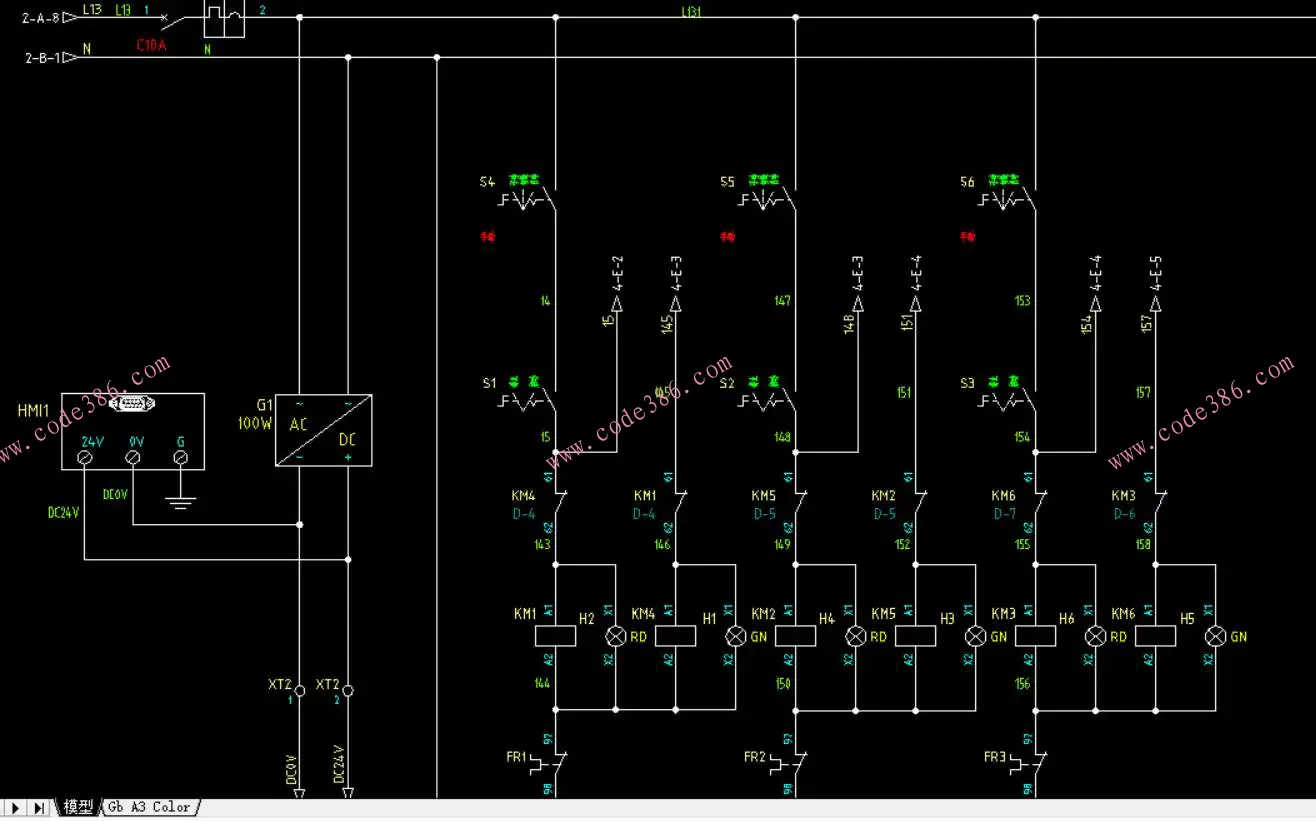
Task: Select the HMI1 serial port connector symbol
Action: click(133, 403)
